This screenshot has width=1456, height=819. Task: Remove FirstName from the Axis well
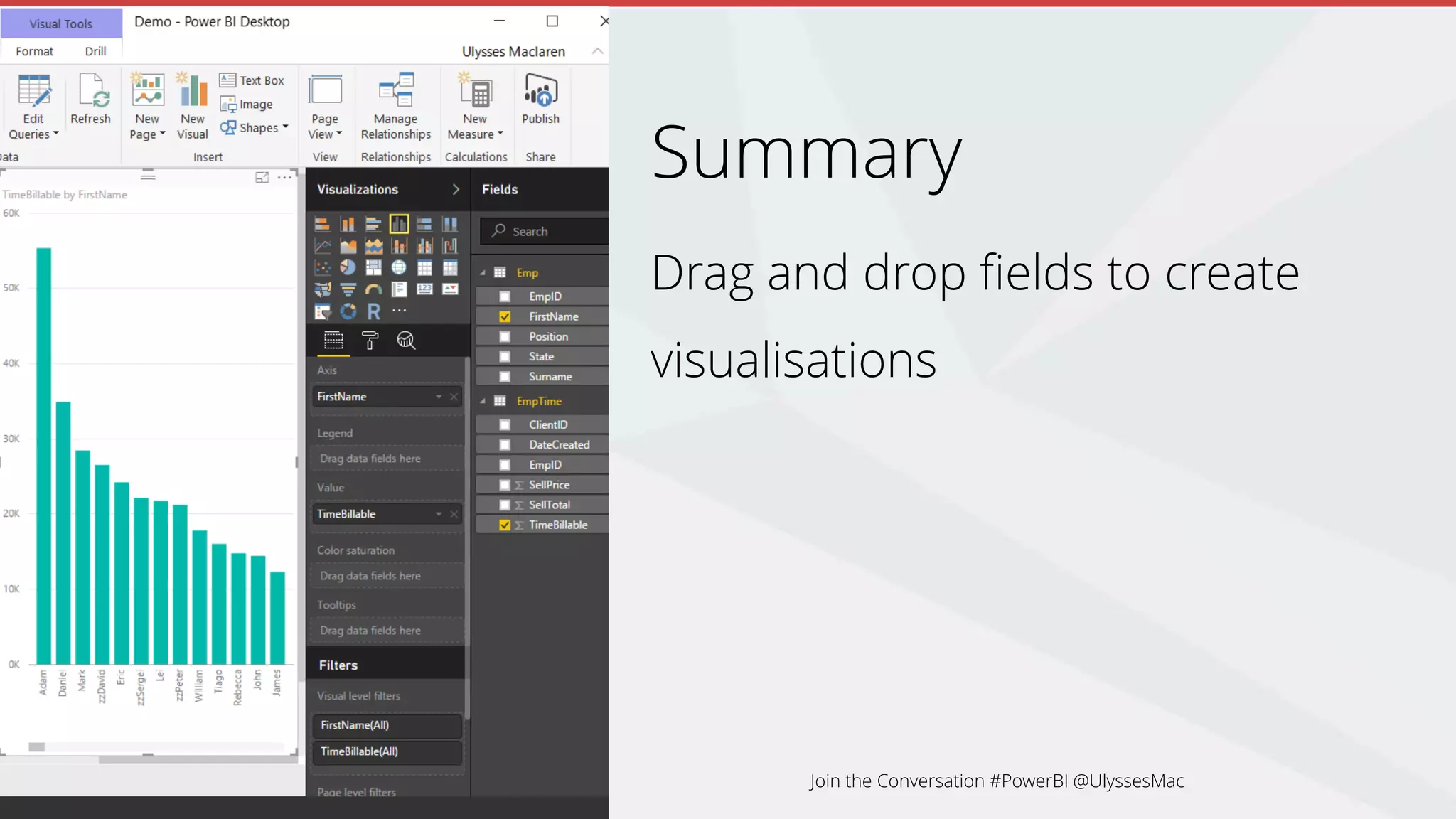[x=454, y=397]
